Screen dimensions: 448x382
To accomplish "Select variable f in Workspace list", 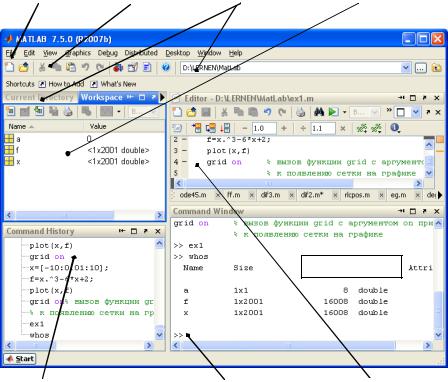I will 84,150.
